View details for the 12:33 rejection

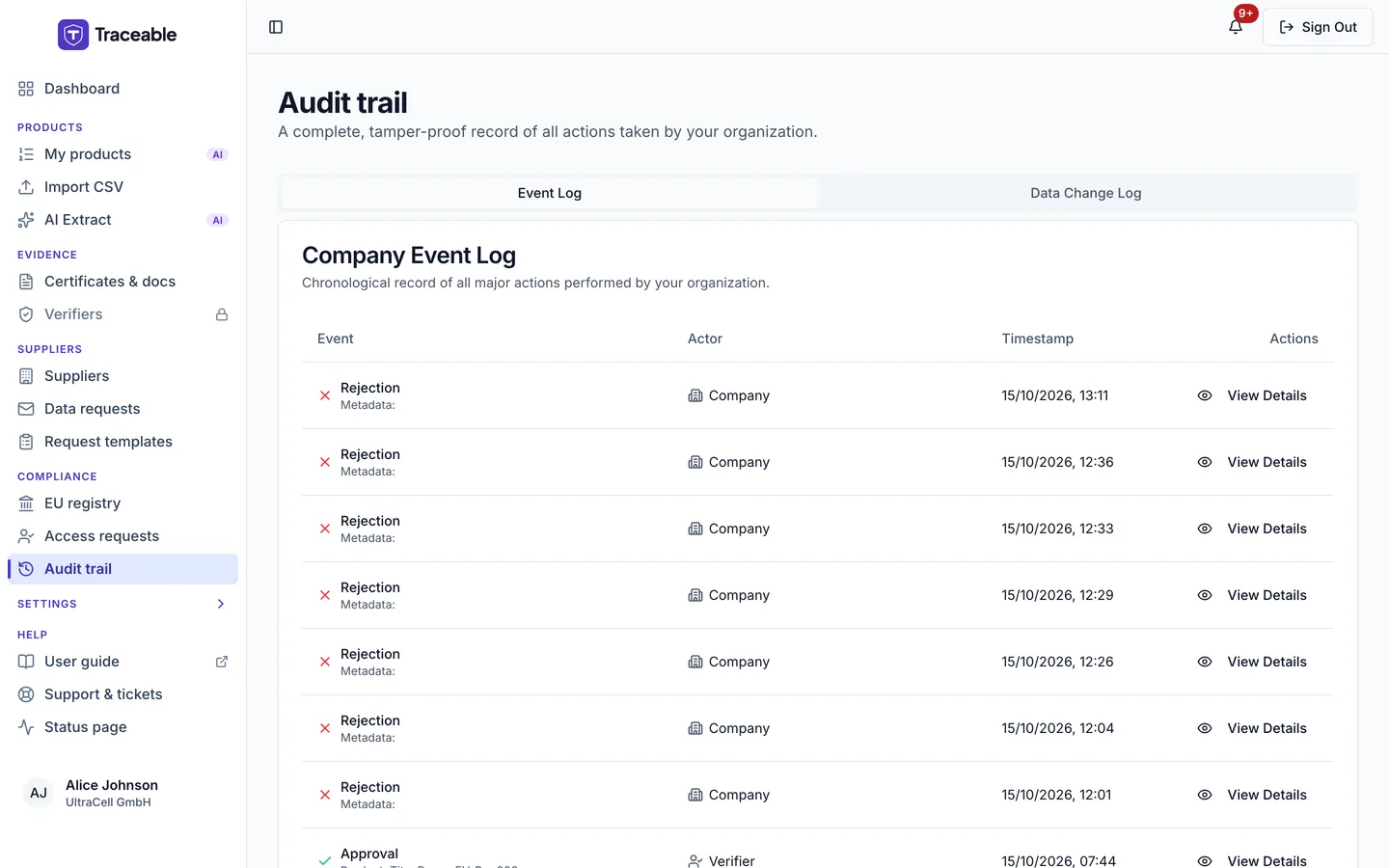(1252, 529)
